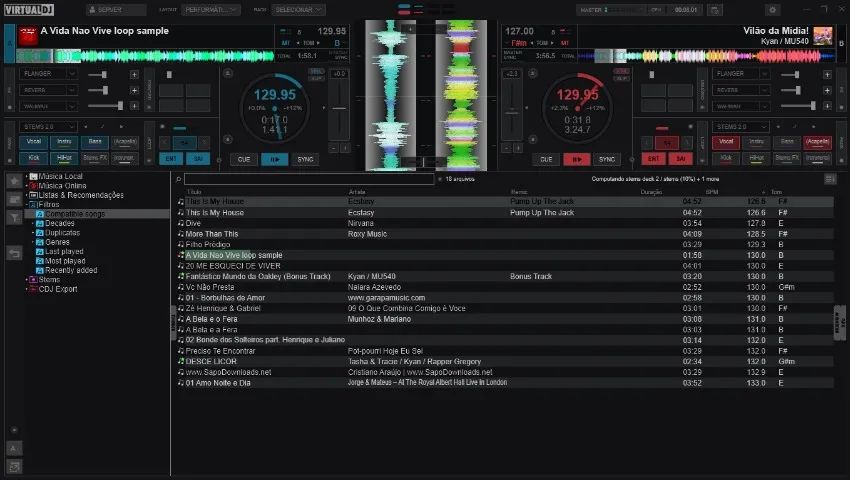Toggle the Instru stem on left deck
Screen dimensions: 850x480
click(64, 142)
